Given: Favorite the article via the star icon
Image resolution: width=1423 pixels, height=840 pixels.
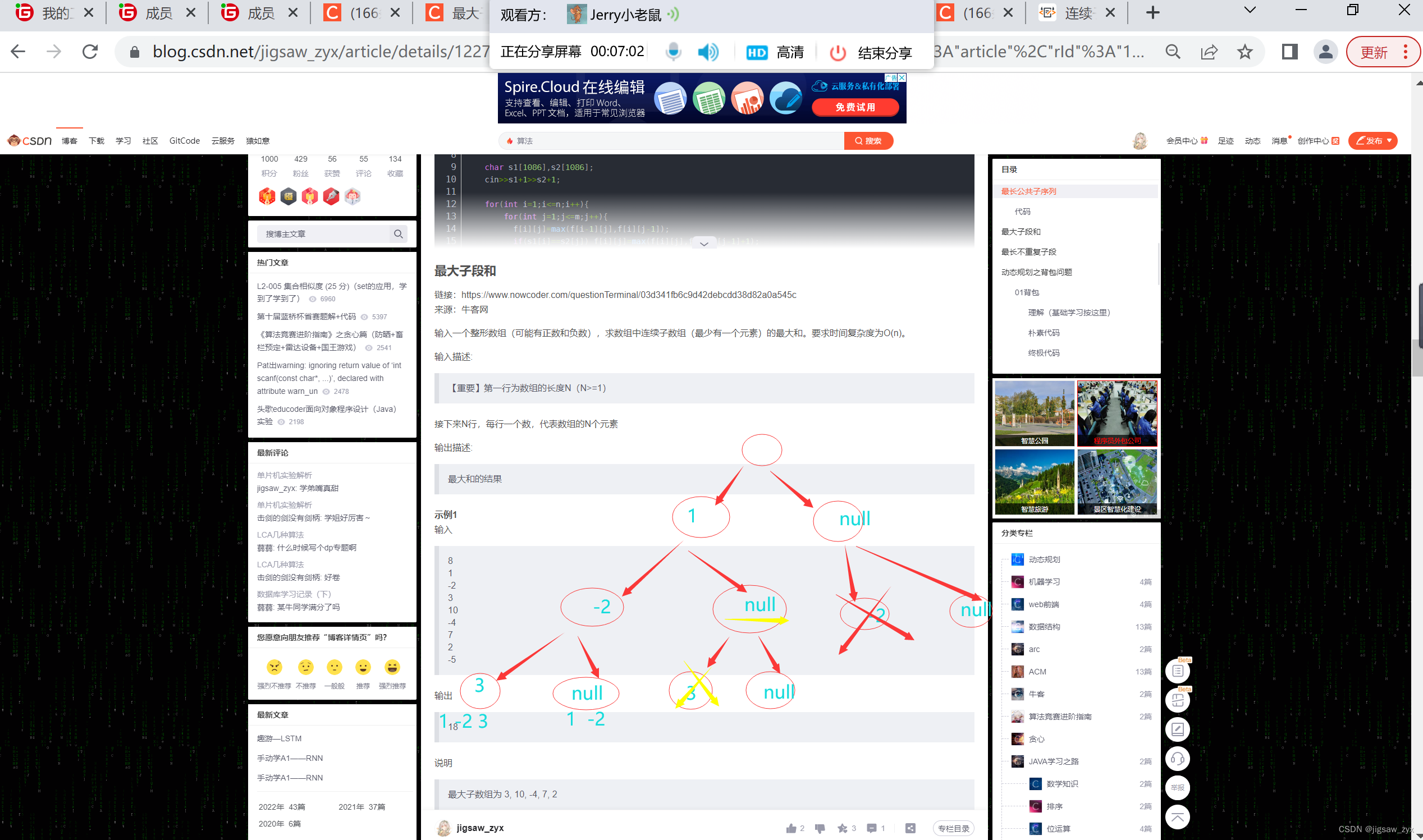Looking at the screenshot, I should (x=844, y=828).
